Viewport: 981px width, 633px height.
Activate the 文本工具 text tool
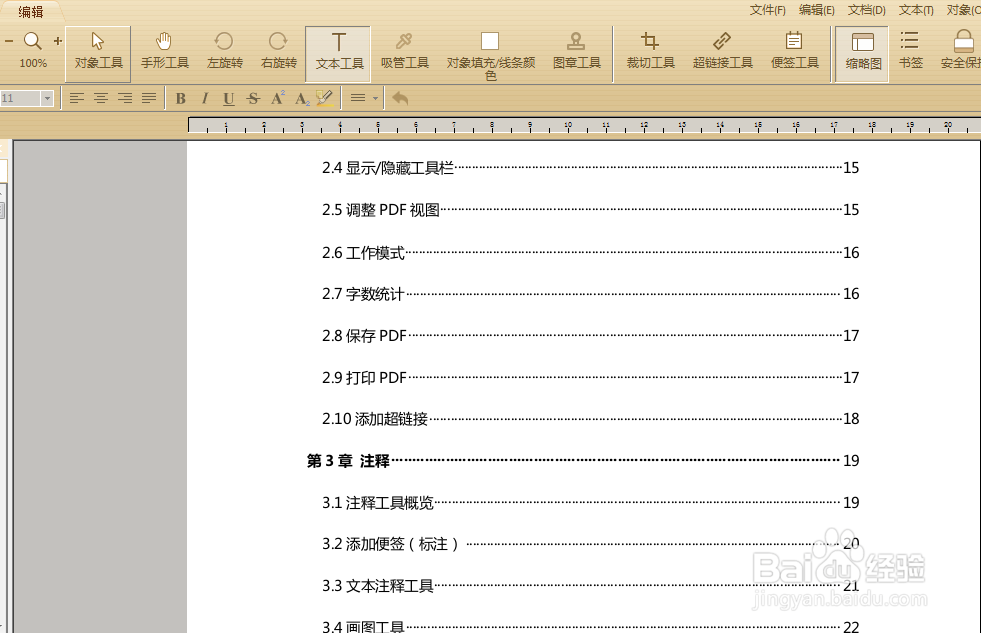(x=338, y=54)
